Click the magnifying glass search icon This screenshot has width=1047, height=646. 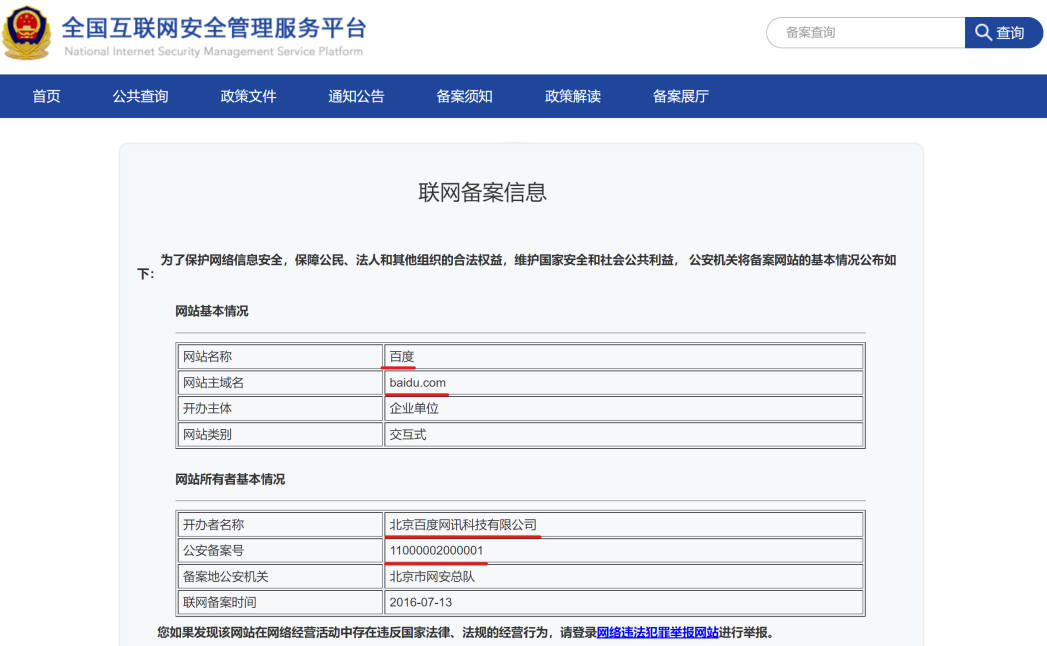[x=983, y=32]
